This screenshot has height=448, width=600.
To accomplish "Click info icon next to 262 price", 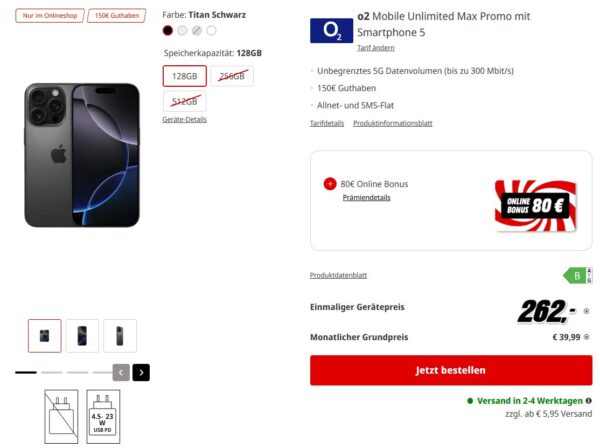I will [586, 311].
